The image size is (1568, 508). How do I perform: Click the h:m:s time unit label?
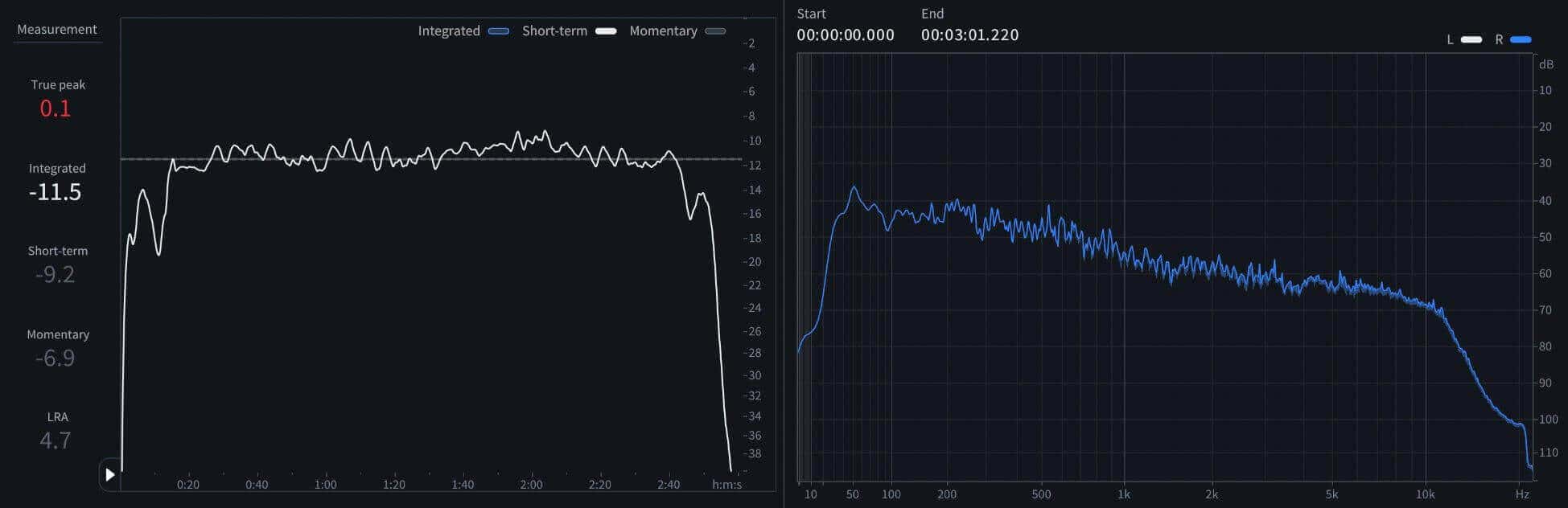point(727,485)
